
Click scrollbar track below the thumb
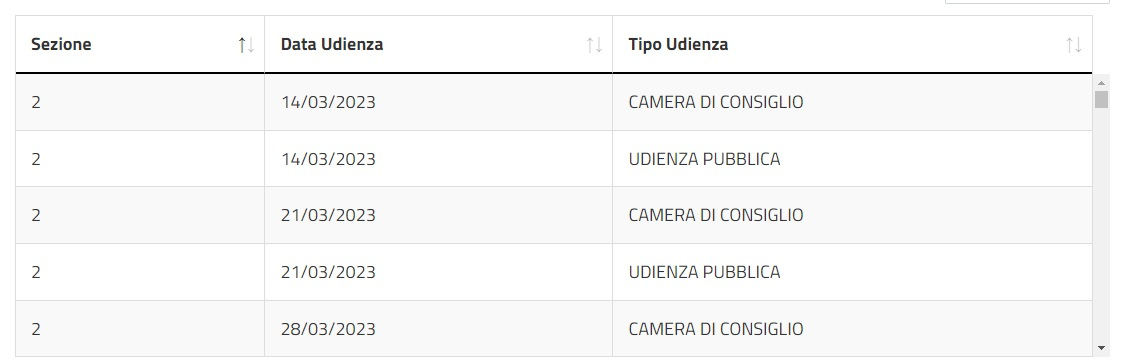point(1101,225)
